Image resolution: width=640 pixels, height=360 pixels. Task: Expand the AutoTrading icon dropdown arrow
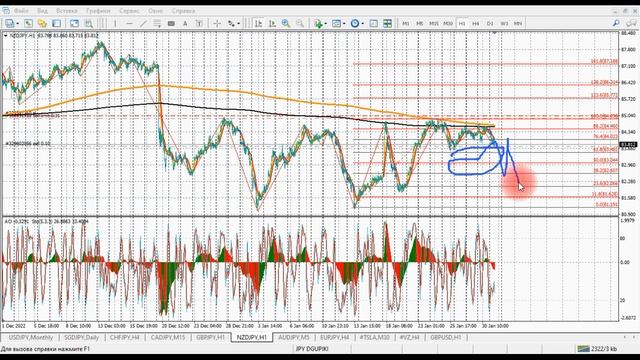326,24
